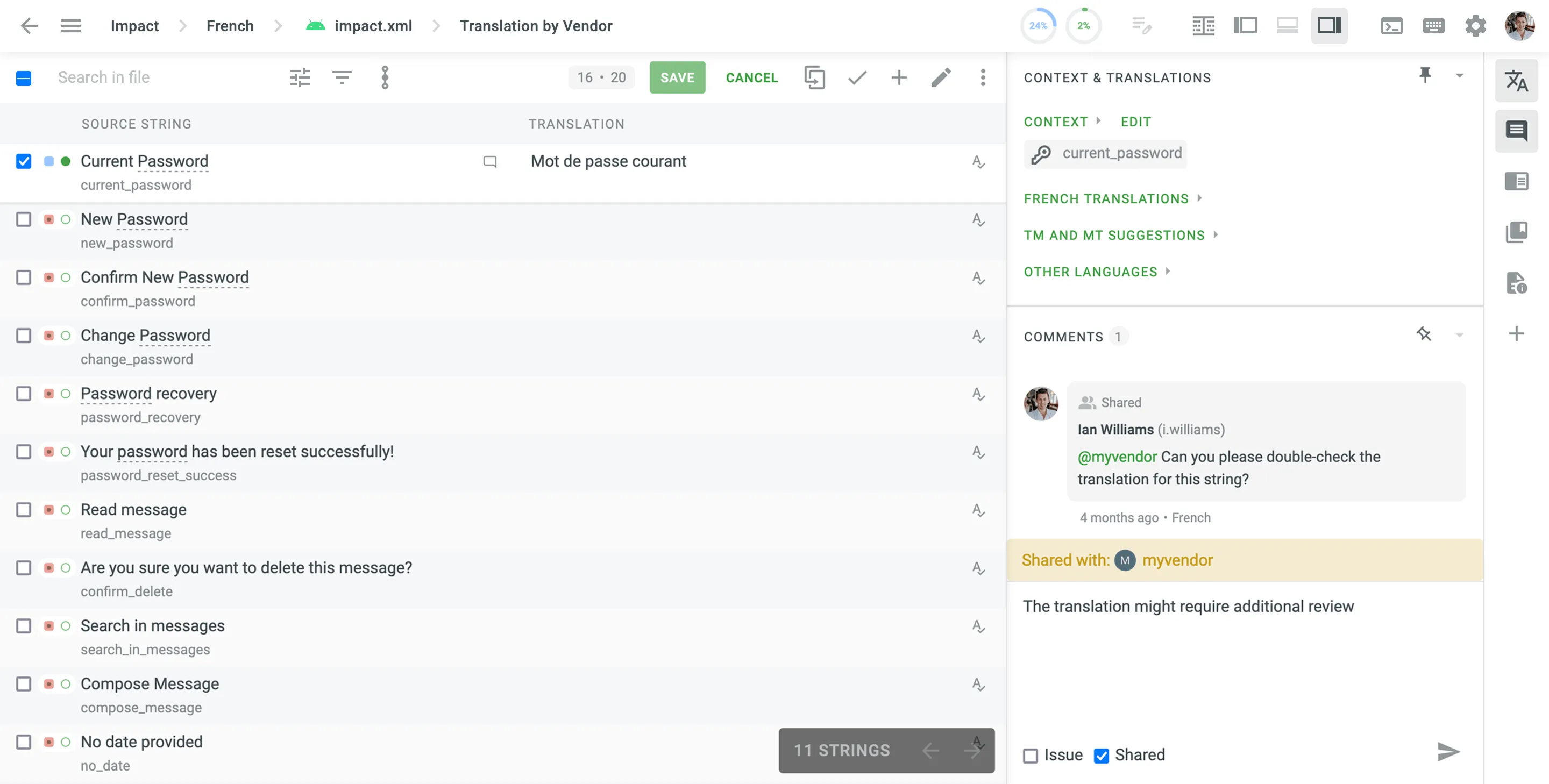Open the terminal console icon
Viewport: 1549px width, 784px height.
click(x=1391, y=25)
